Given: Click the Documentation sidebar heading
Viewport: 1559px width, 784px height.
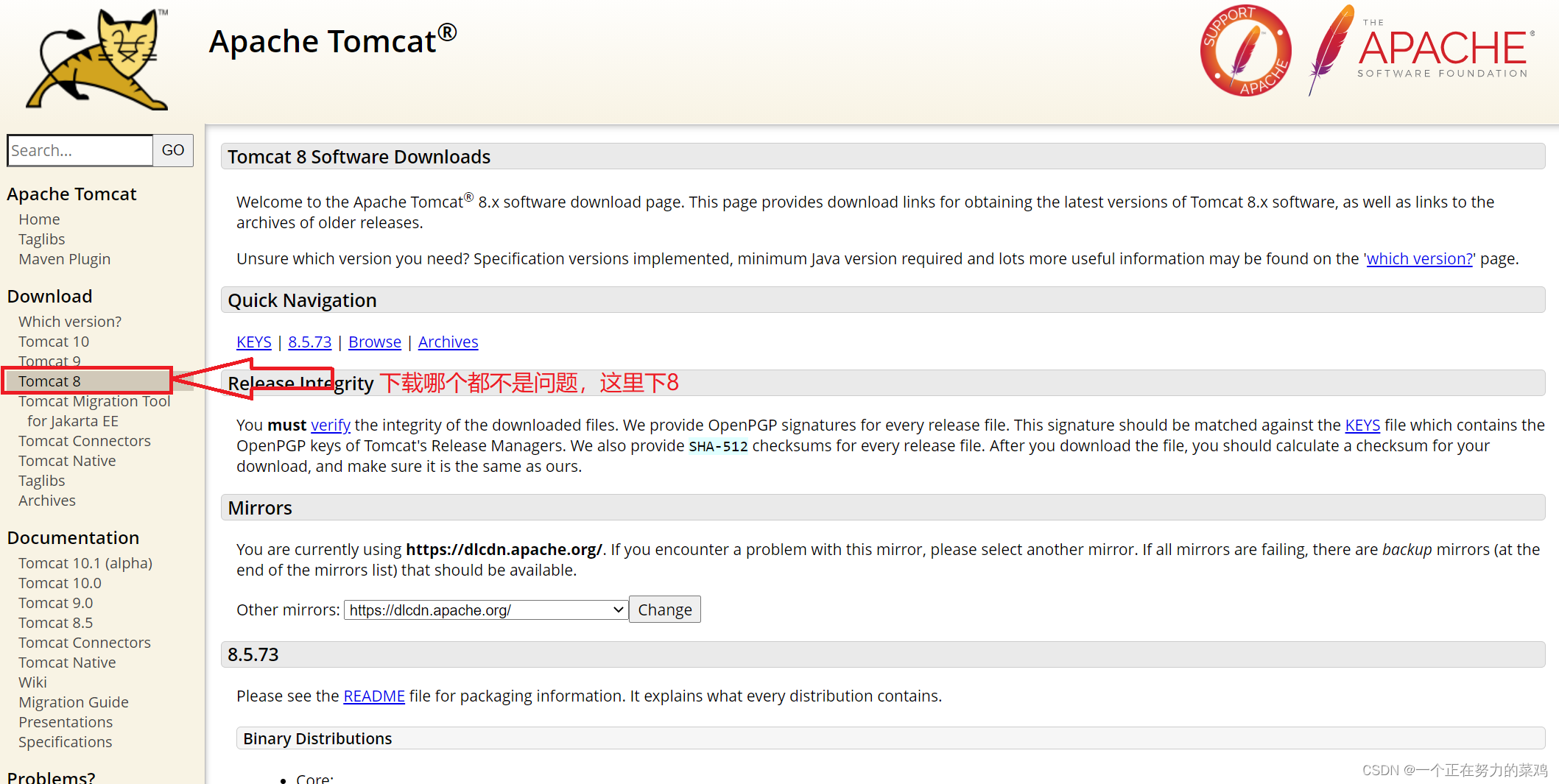Looking at the screenshot, I should tap(73, 538).
